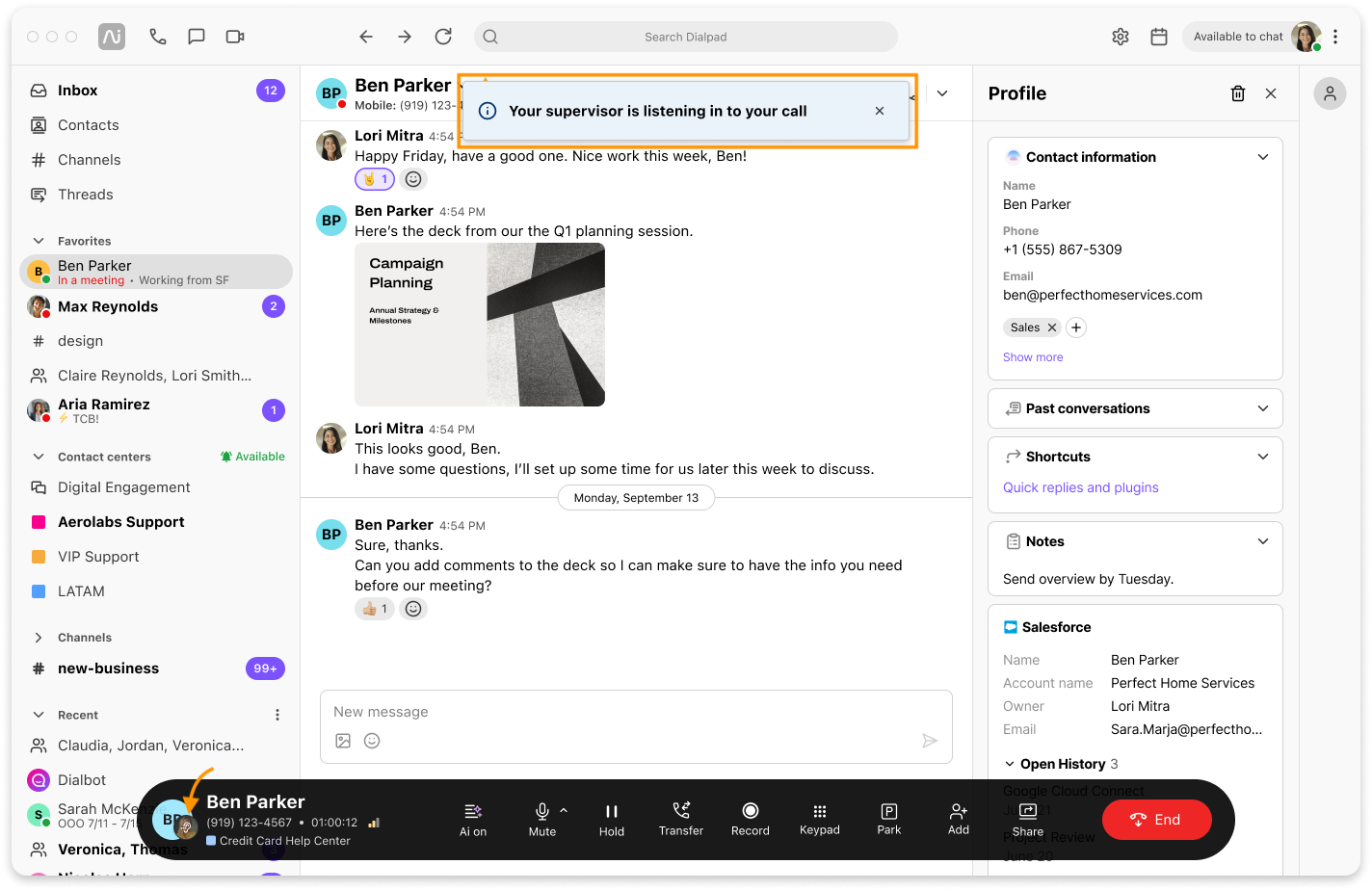
Task: Share your screen from the call bar
Action: (x=1028, y=820)
